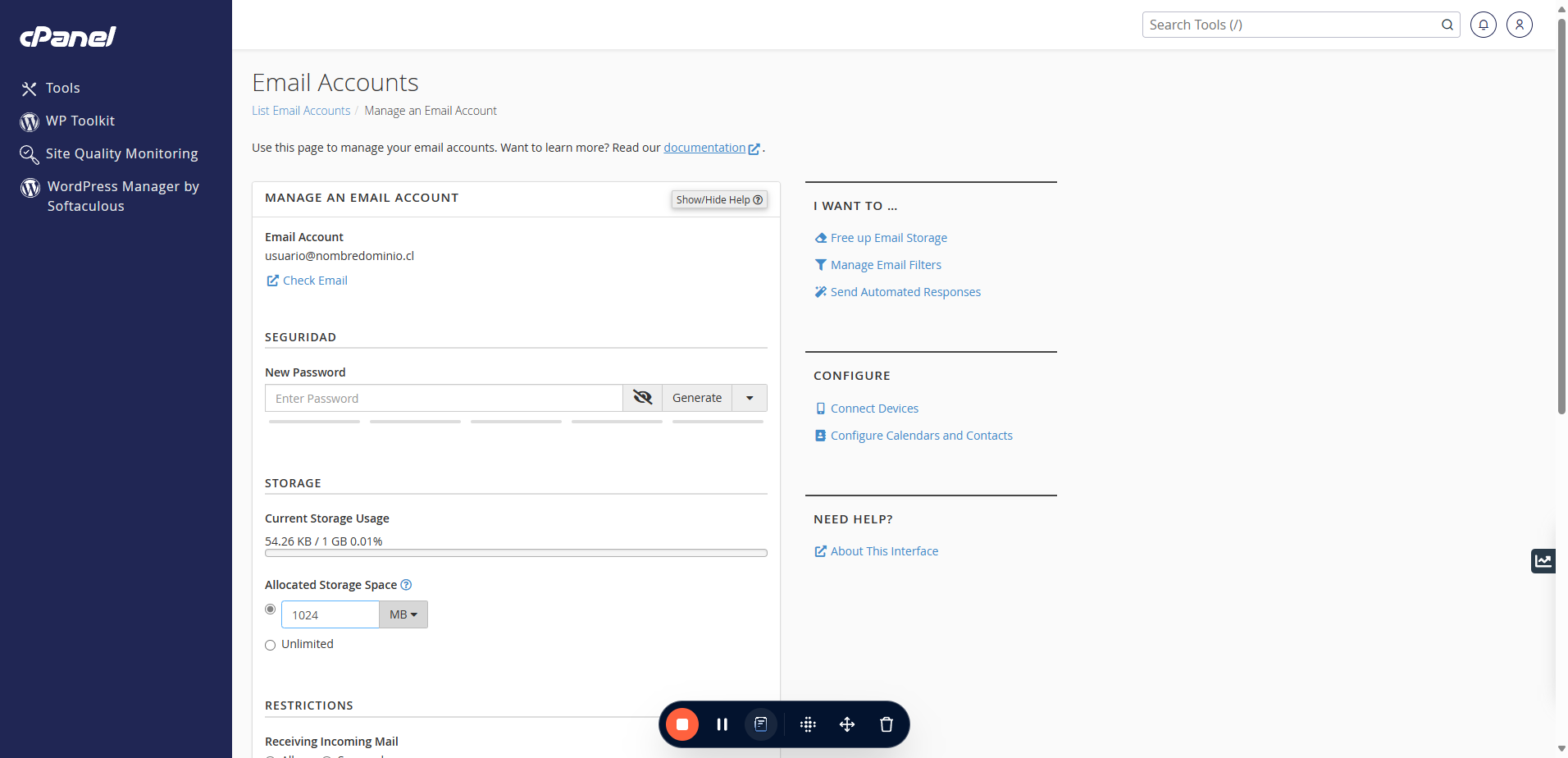
Task: Click the 54.26 KB / 1 GB usage text
Action: click(x=323, y=541)
